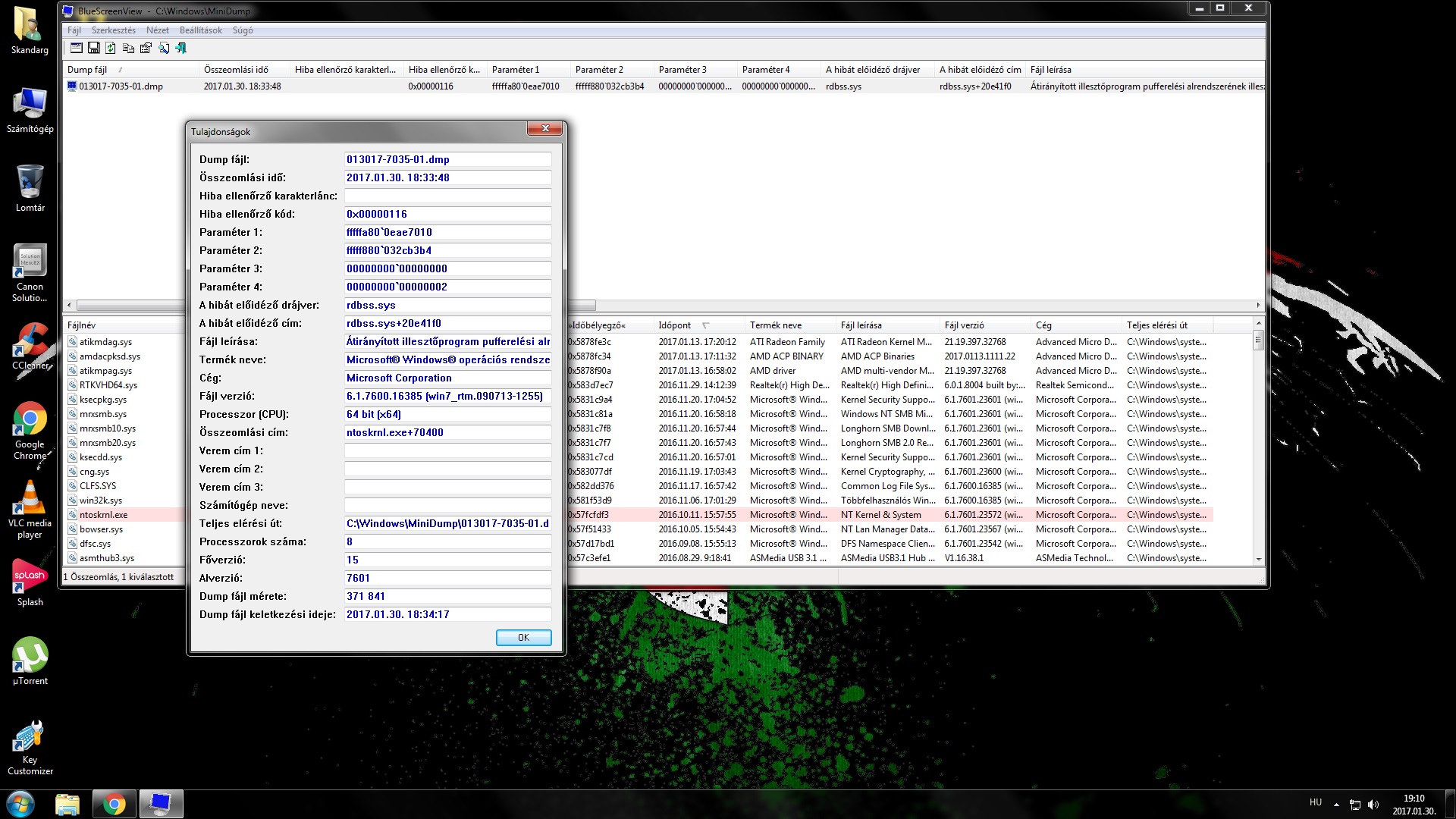Click upper pane scrollbar right arrow
The width and height of the screenshot is (1456, 819).
click(x=1258, y=305)
